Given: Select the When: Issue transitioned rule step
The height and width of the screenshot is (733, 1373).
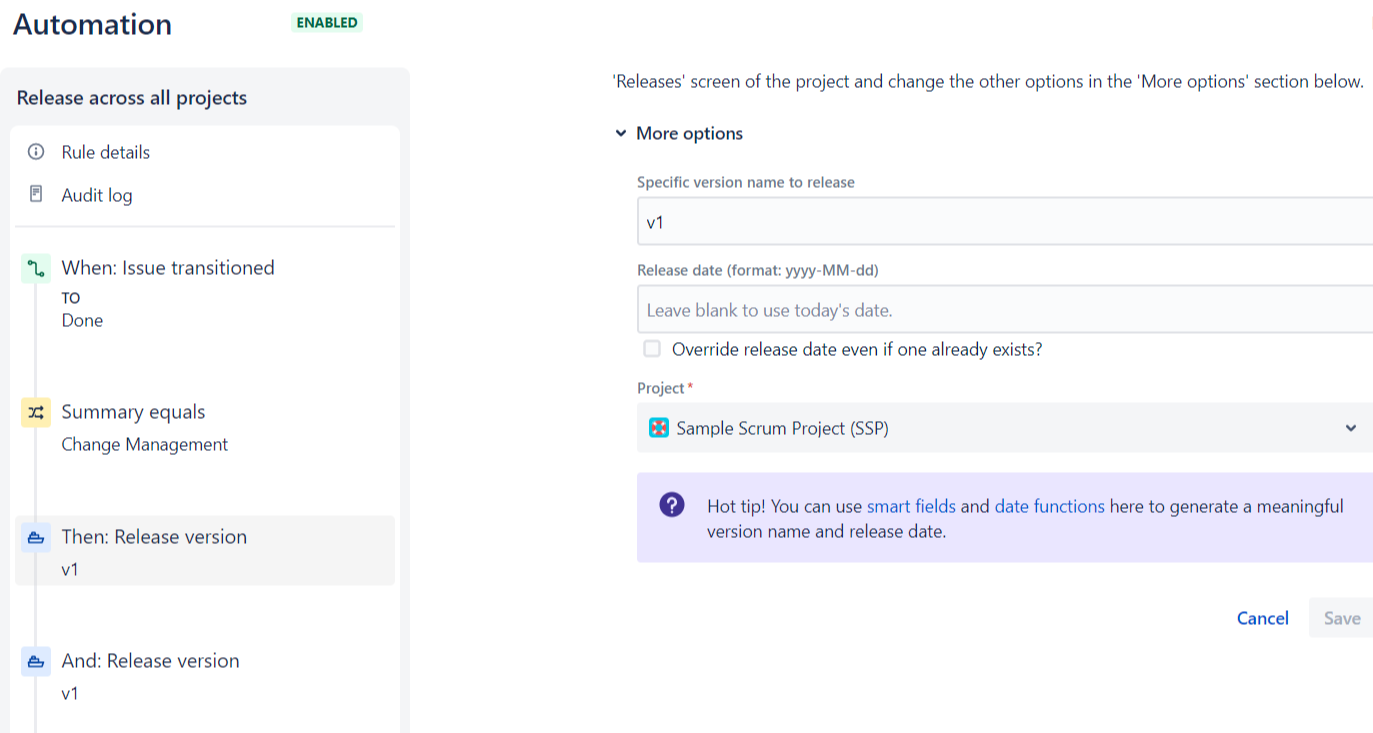Looking at the screenshot, I should coord(168,267).
